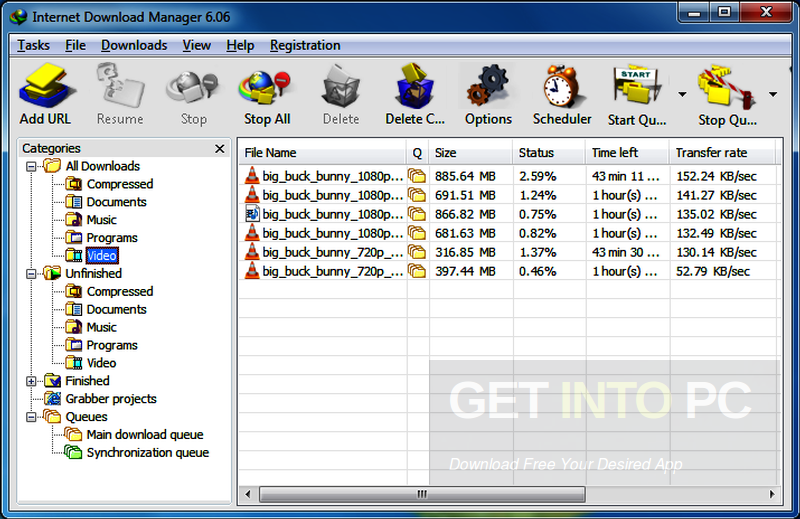Open the Tasks menu
Viewport: 800px width, 519px height.
pos(34,45)
